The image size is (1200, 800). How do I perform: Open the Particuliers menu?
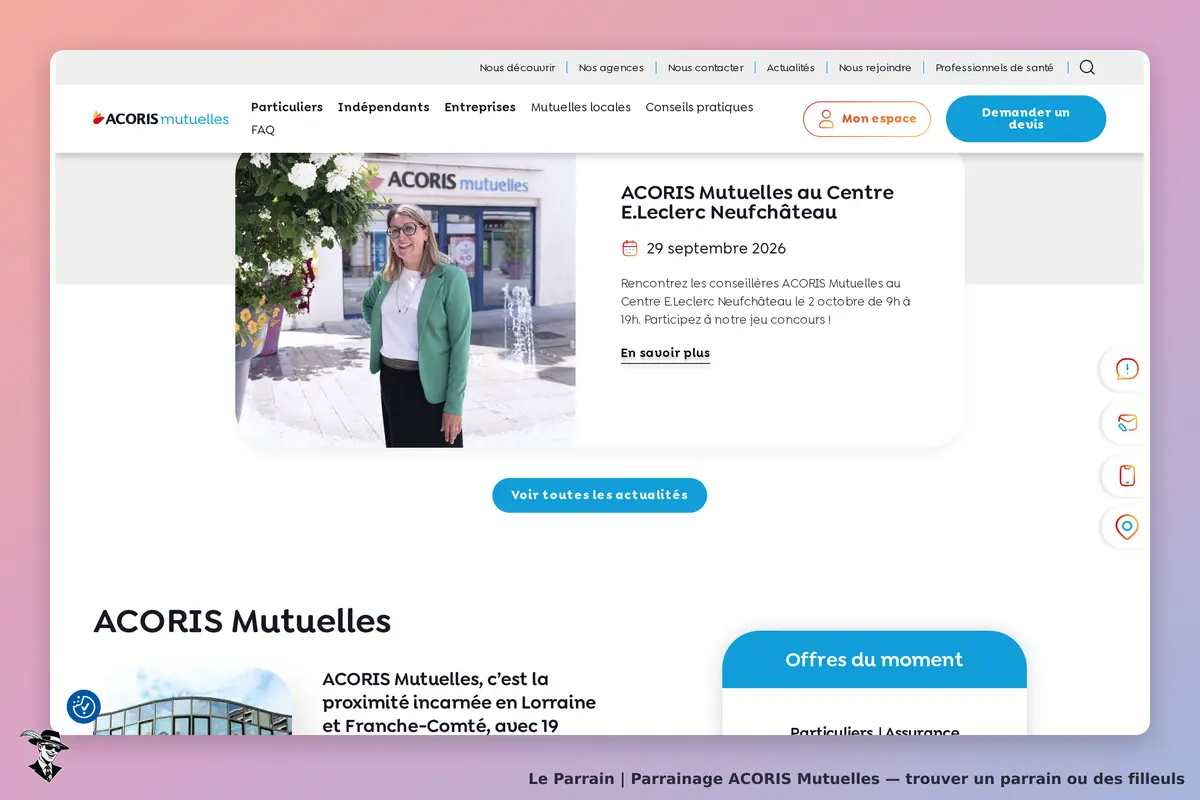287,107
